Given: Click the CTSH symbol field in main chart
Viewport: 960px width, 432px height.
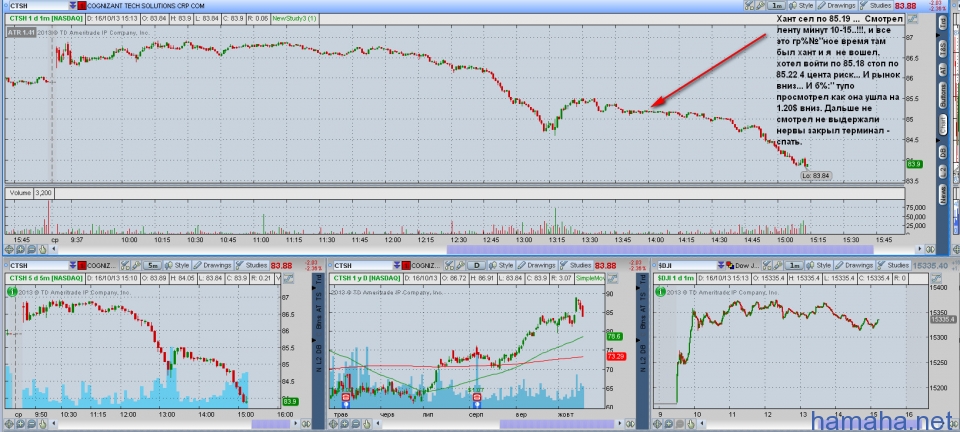Looking at the screenshot, I should [x=39, y=6].
